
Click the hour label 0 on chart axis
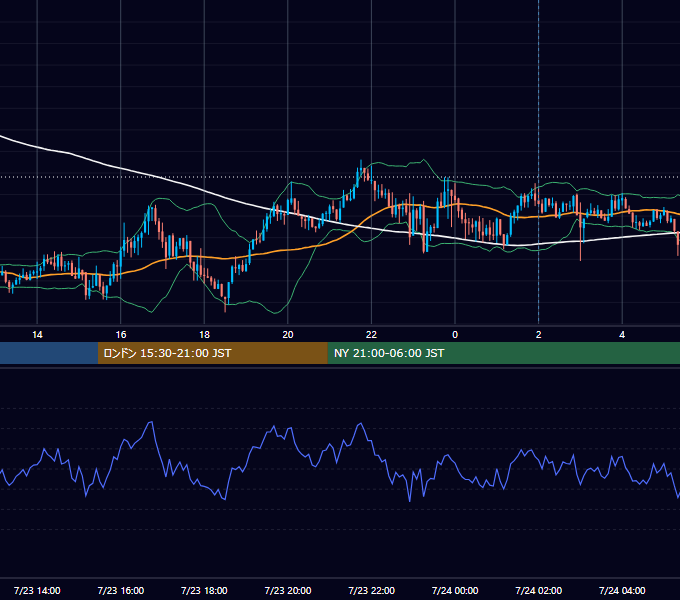(x=455, y=335)
